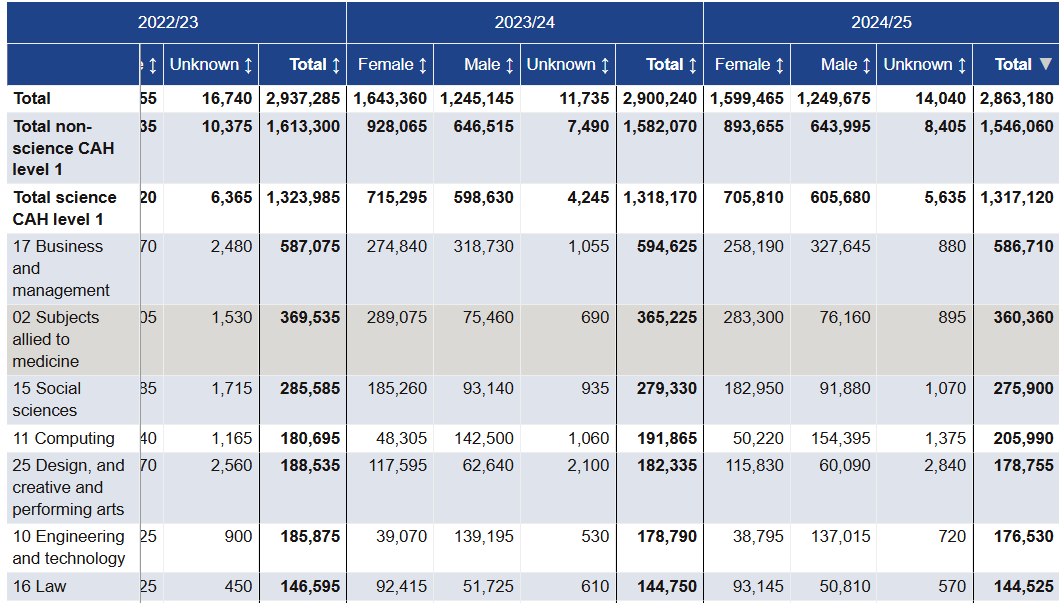
Task: Click the sort arrows on 2022/23 Unknown
Action: click(x=248, y=65)
